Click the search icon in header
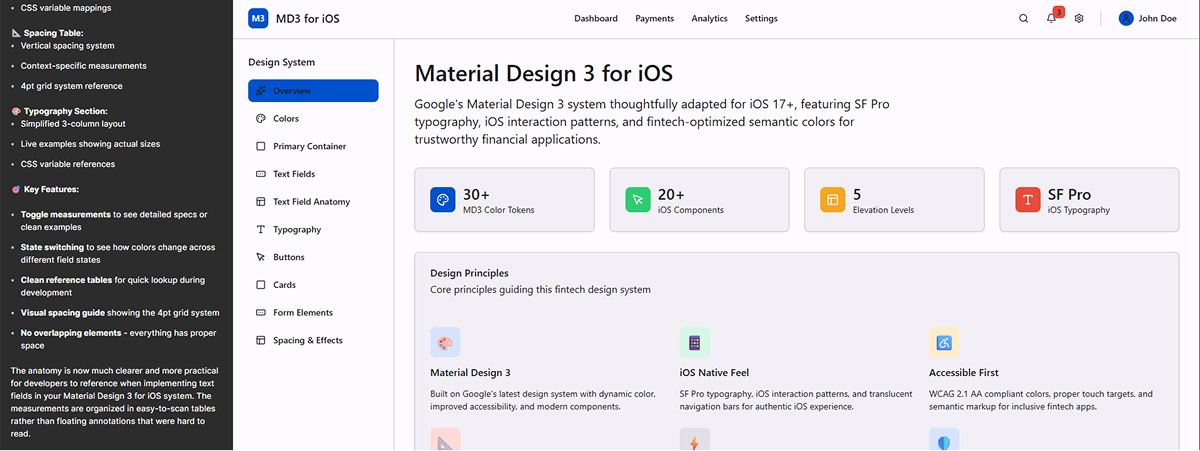Image resolution: width=1200 pixels, height=451 pixels. coord(1023,19)
